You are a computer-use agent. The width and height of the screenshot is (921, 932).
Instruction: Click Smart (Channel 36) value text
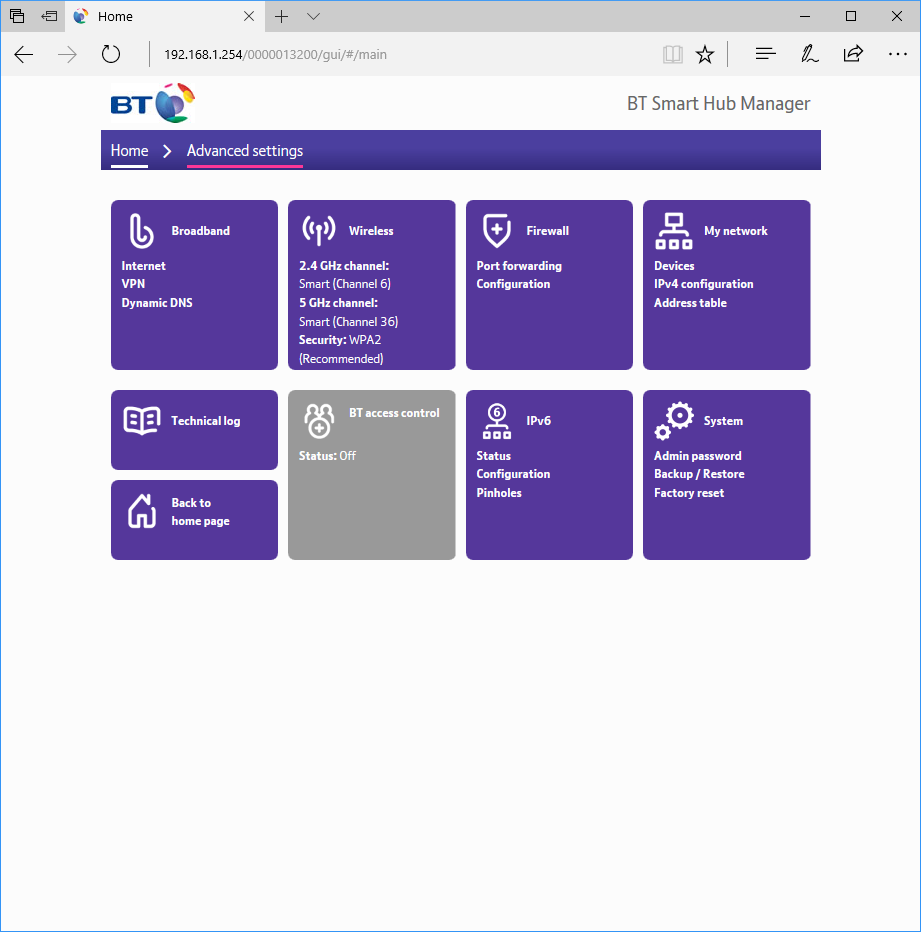coord(348,322)
